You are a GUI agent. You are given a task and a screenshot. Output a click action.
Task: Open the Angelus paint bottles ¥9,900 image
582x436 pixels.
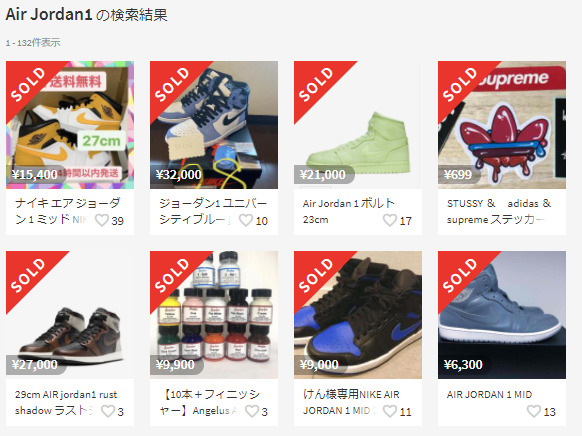coord(214,315)
